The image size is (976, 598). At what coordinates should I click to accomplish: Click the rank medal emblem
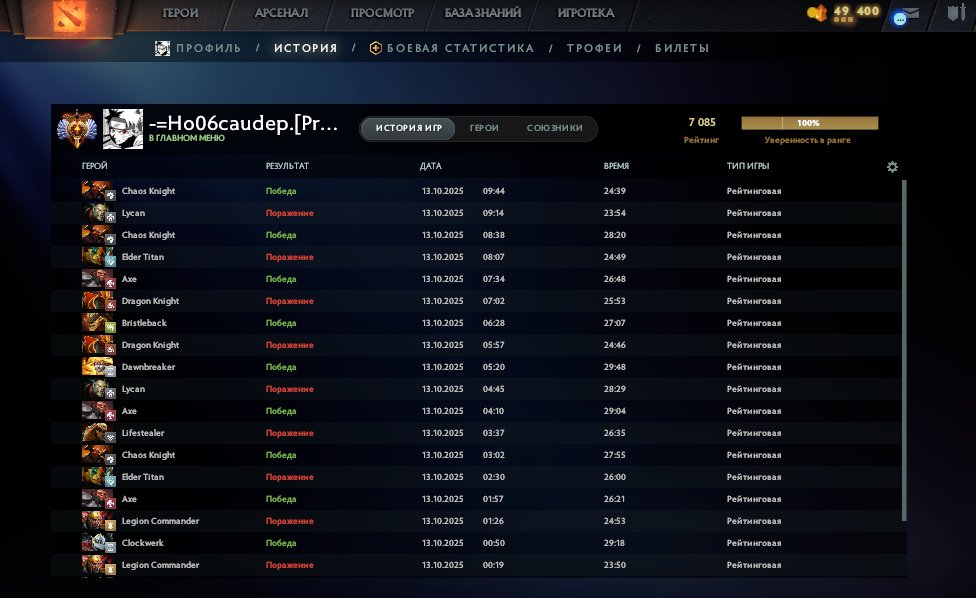point(75,127)
